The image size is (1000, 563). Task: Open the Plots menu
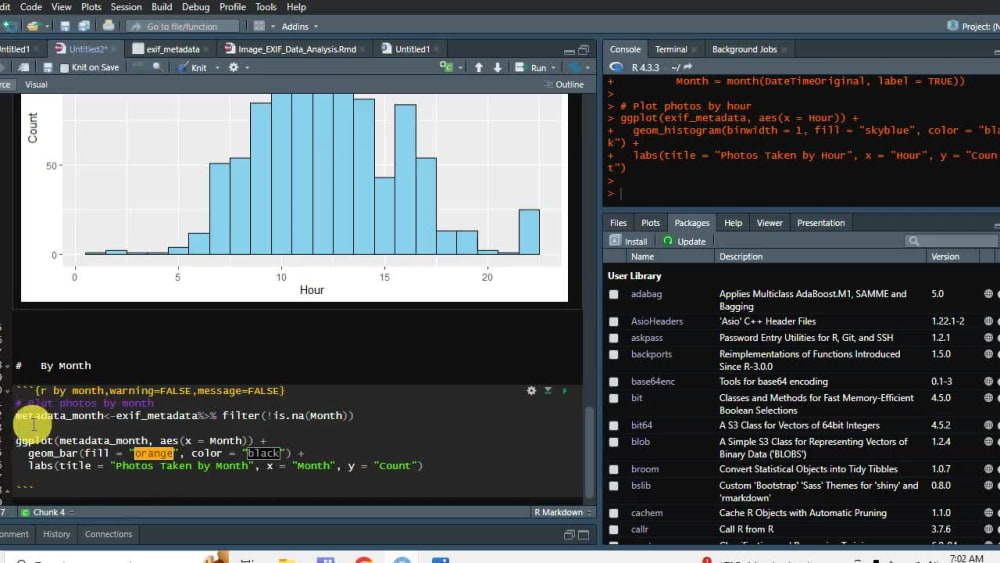pyautogui.click(x=91, y=7)
